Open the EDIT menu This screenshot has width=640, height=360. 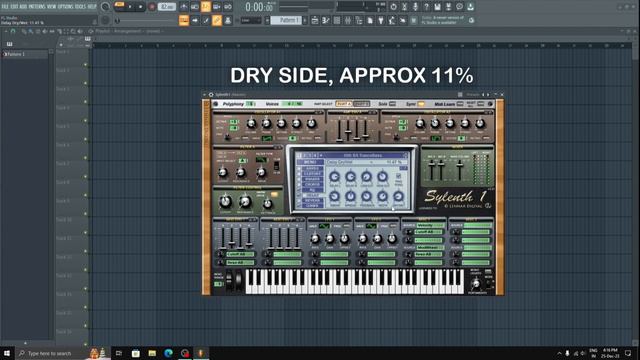click(14, 7)
